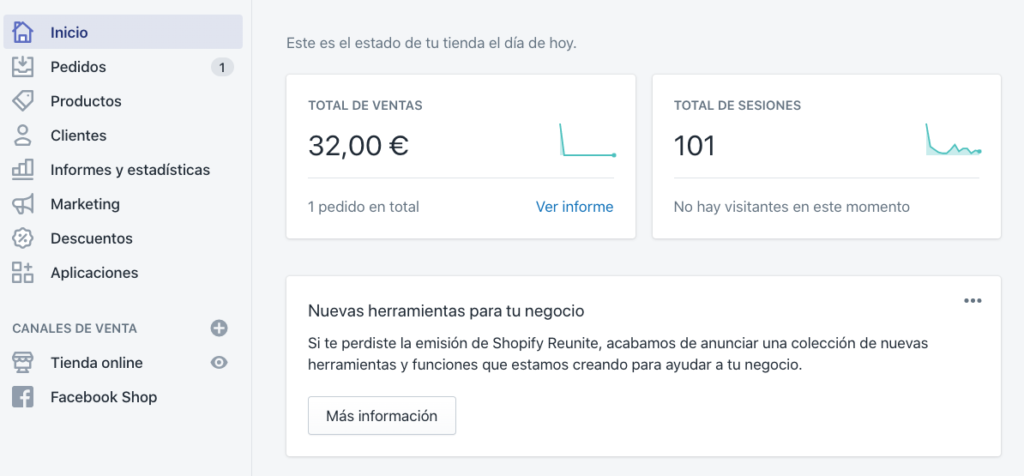This screenshot has height=476, width=1024.
Task: Click the Pedidos inbox tray icon
Action: point(23,67)
